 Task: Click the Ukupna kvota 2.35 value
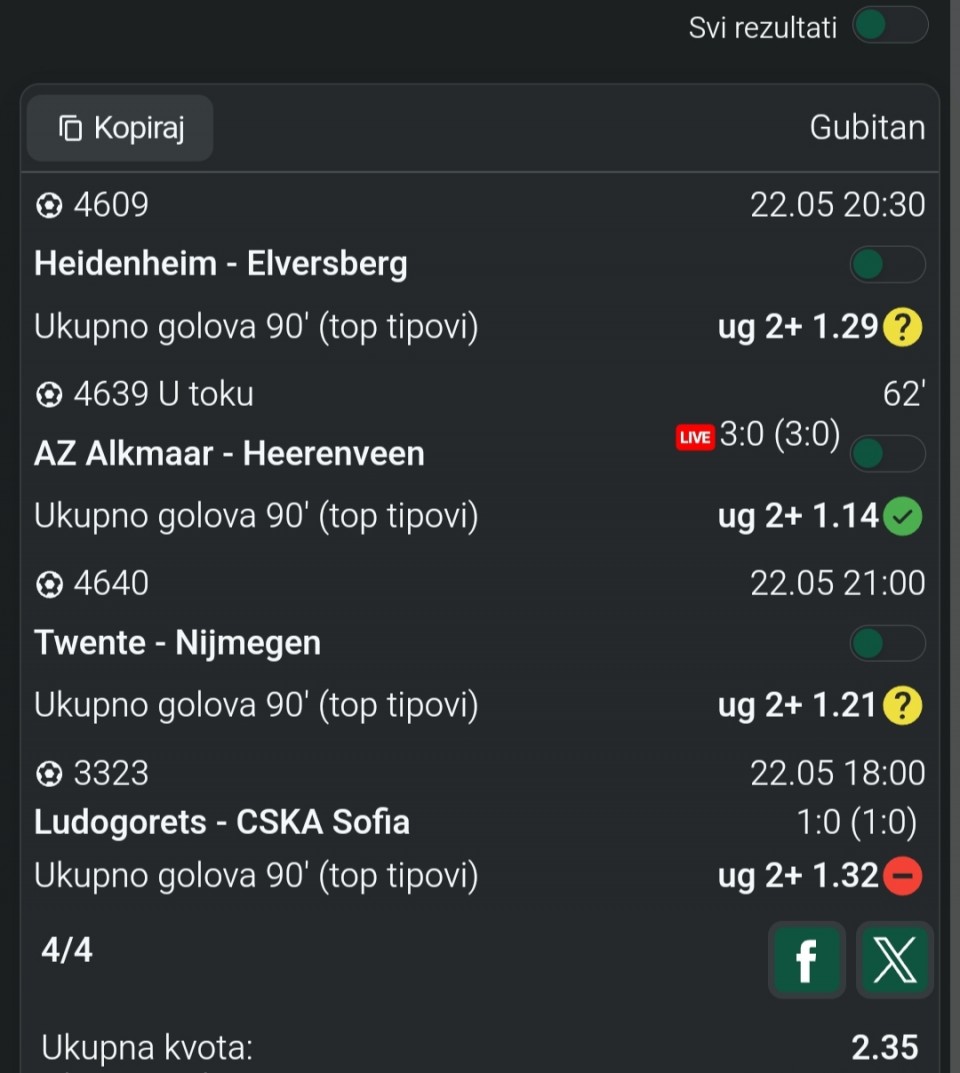pyautogui.click(x=885, y=1048)
